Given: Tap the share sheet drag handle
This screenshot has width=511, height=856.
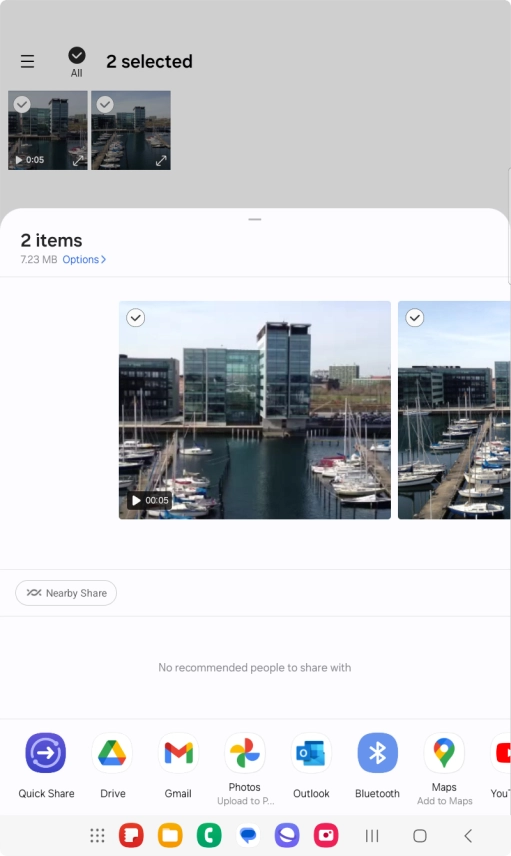Looking at the screenshot, I should [x=254, y=219].
